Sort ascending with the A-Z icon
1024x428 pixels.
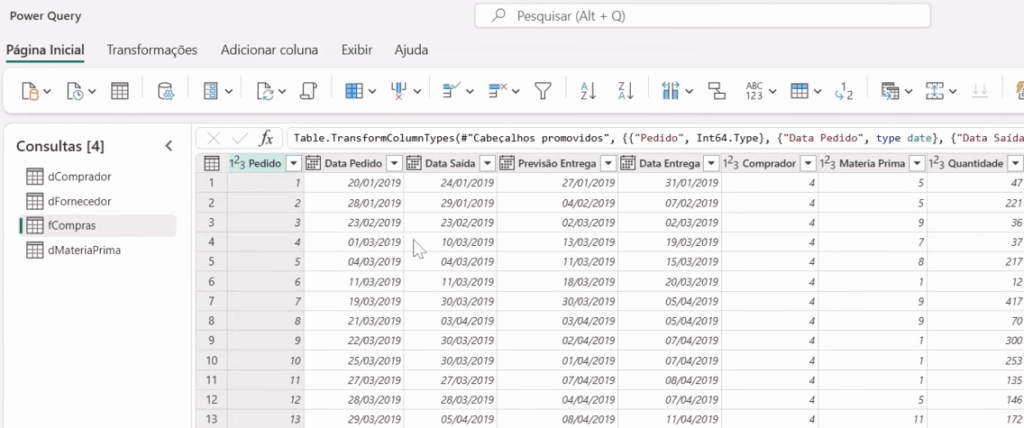click(588, 91)
